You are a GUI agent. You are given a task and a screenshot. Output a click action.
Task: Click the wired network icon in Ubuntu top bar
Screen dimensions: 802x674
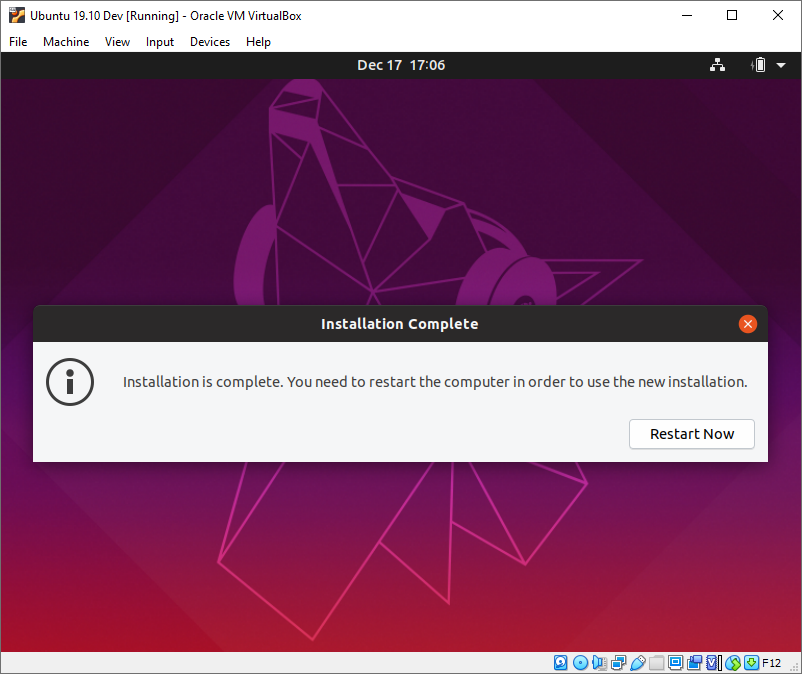(x=717, y=65)
